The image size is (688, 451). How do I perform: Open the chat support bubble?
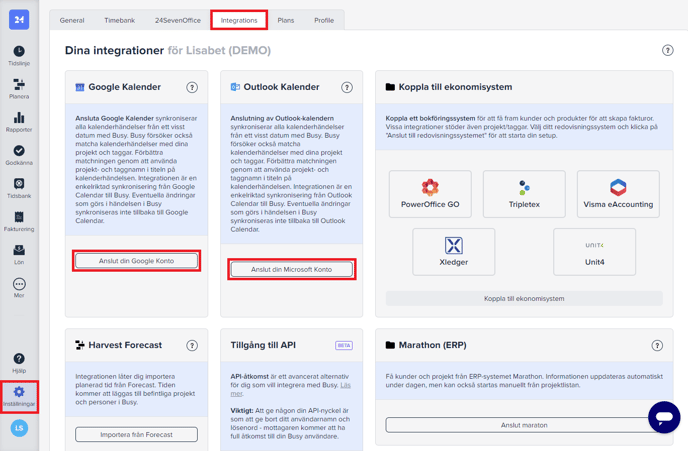[663, 416]
